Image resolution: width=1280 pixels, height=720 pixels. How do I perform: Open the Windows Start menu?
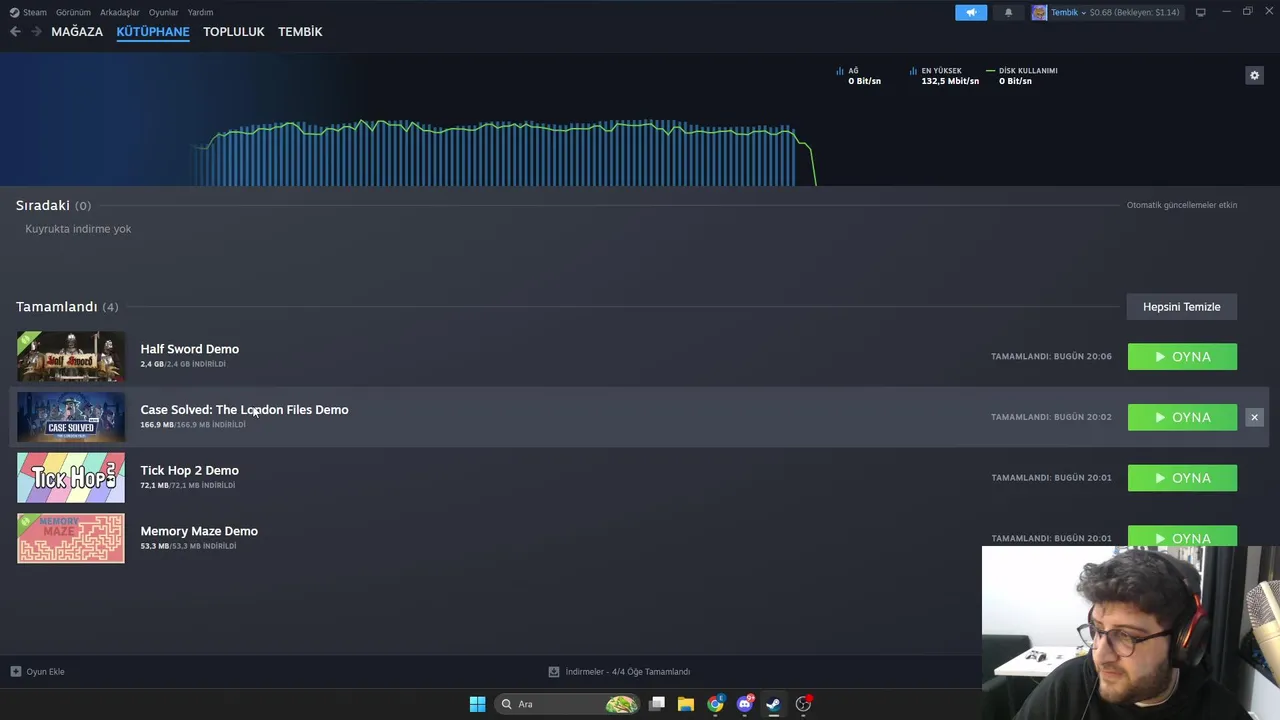[477, 704]
